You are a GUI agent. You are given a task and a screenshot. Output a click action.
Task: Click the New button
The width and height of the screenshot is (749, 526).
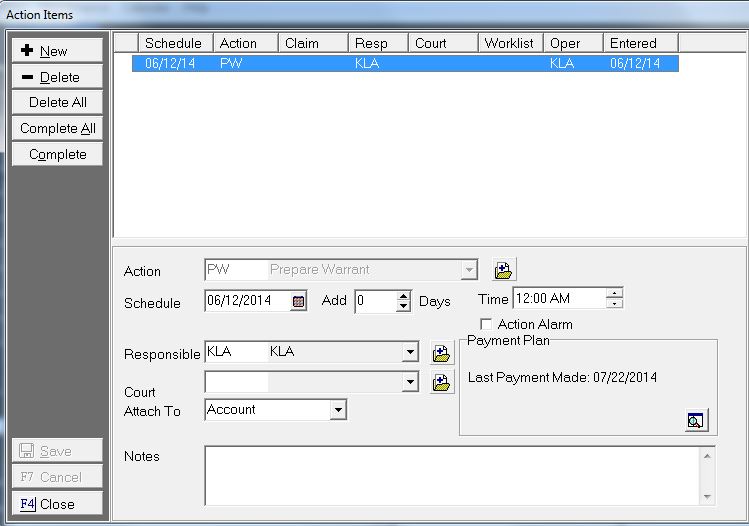(x=57, y=51)
